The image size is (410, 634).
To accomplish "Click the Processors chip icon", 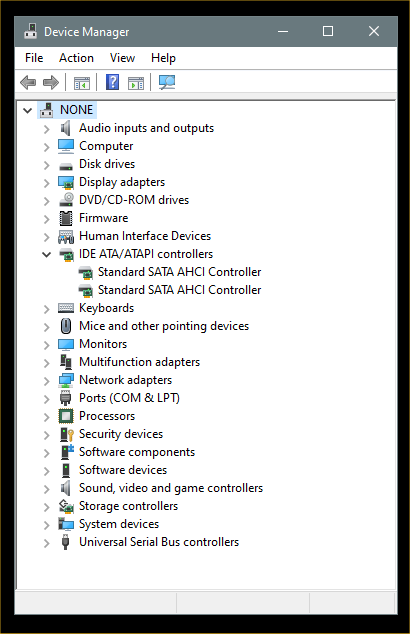I will (66, 416).
